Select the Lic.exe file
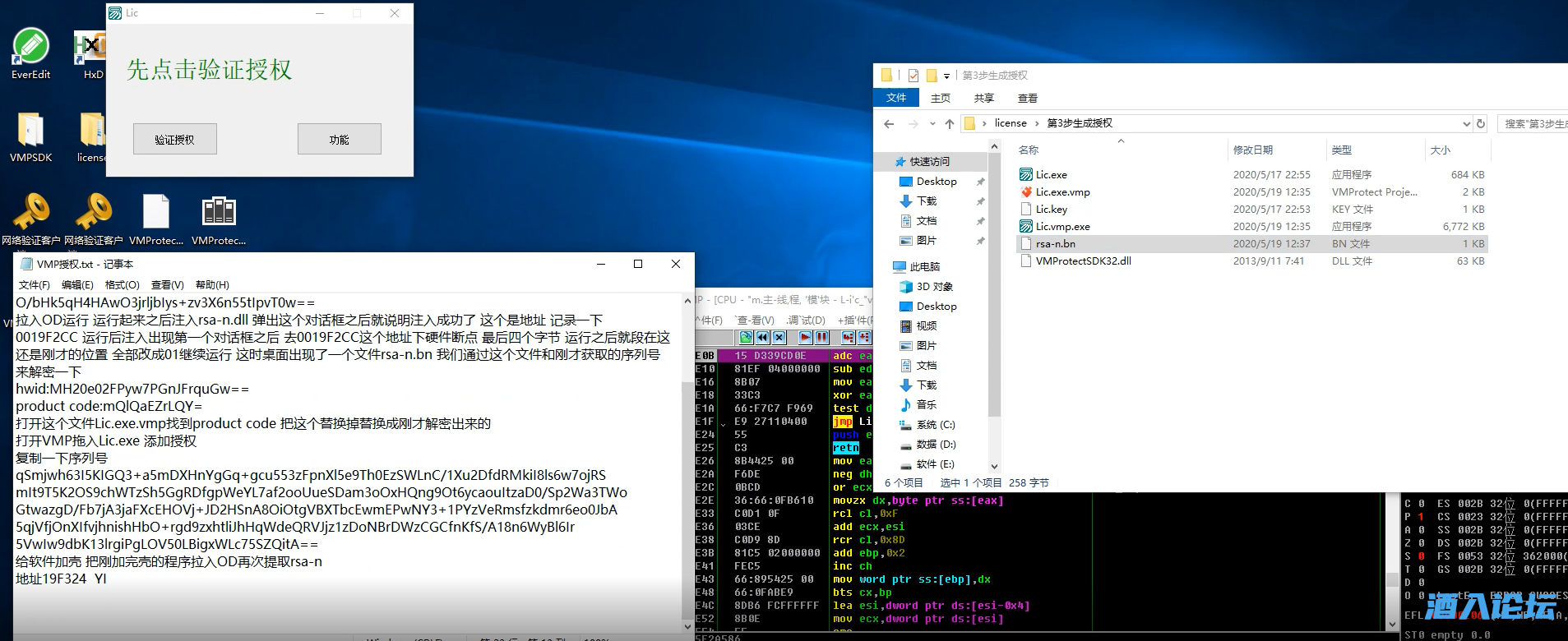1568x641 pixels. [x=1252, y=174]
